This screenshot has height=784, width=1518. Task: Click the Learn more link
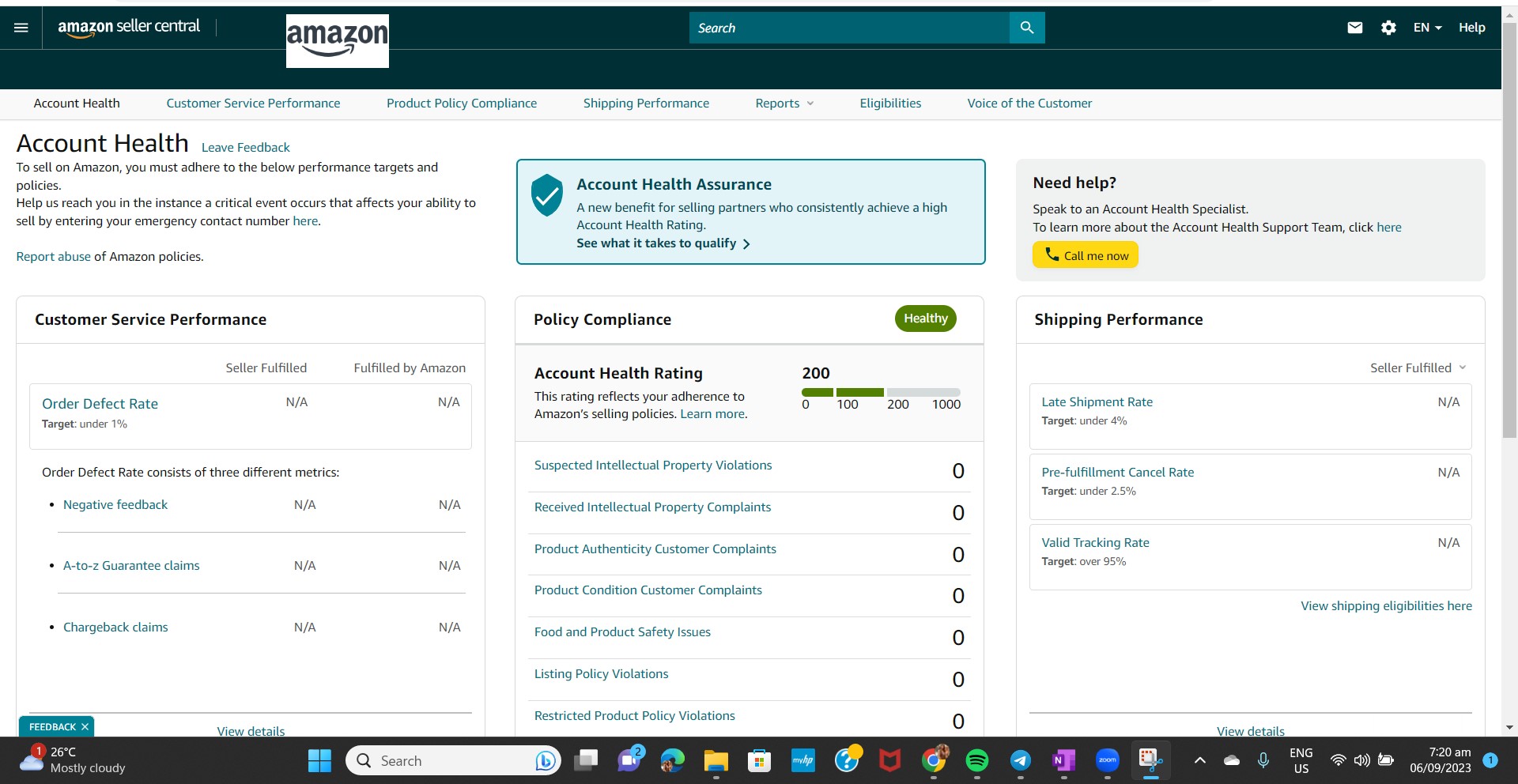pyautogui.click(x=712, y=414)
